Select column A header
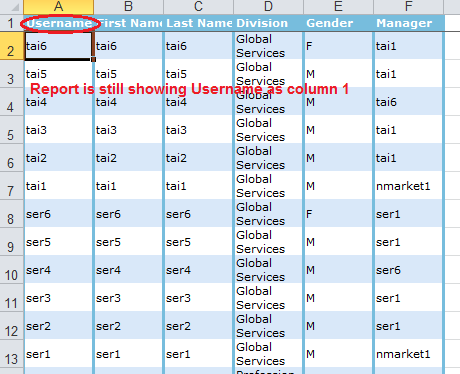 click(x=59, y=6)
